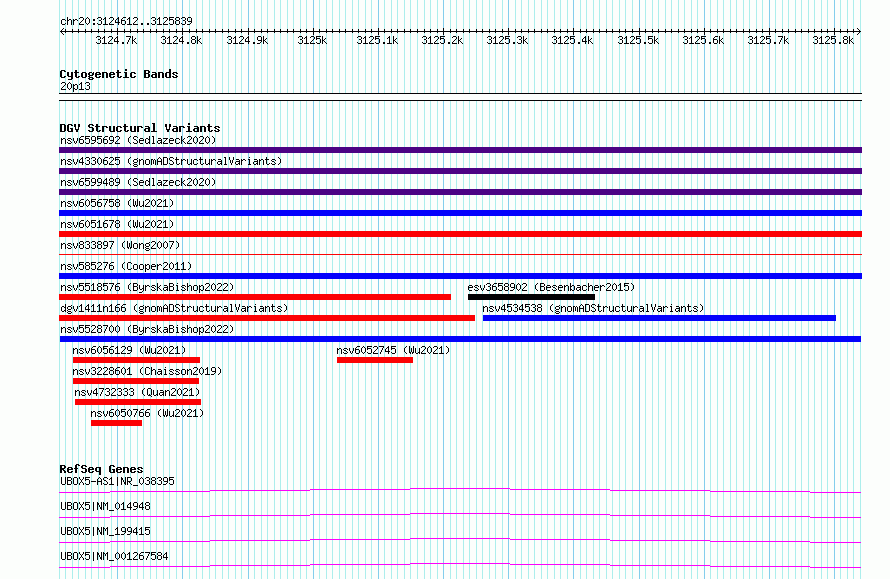Click the red bar under nsv3228601
This screenshot has height=579, width=890.
(x=136, y=381)
